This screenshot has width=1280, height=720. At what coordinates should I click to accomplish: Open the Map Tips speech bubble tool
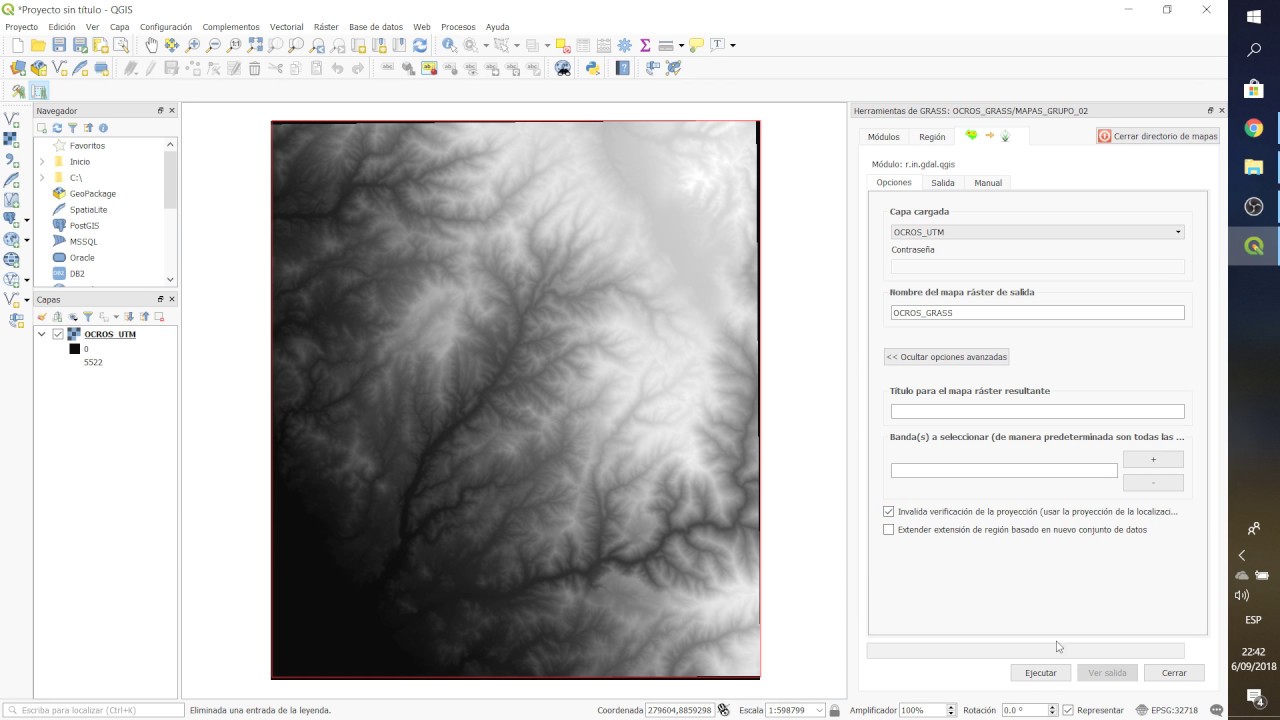(696, 45)
